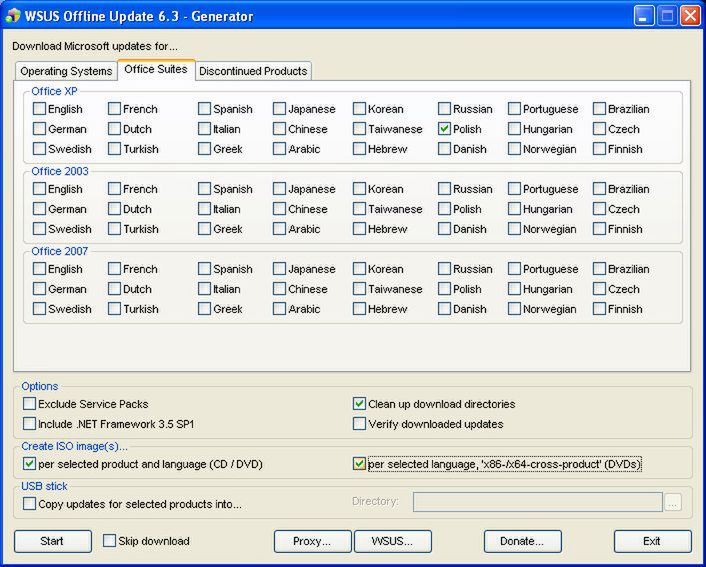Click the USB stick Directory field
This screenshot has width=706, height=567.
(538, 502)
